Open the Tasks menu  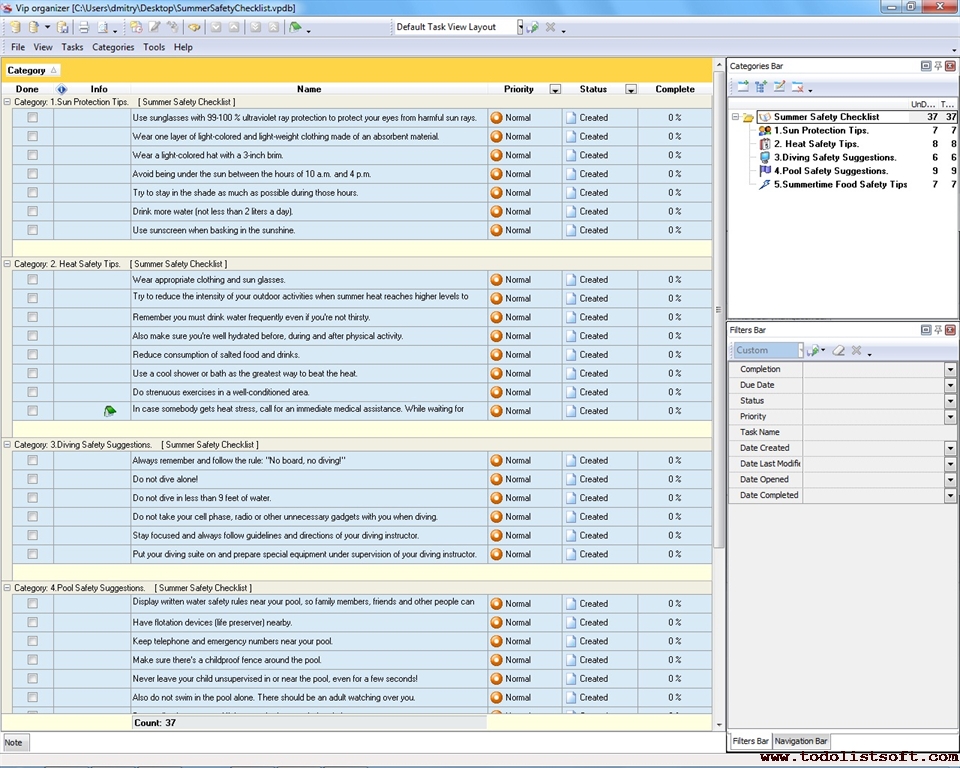point(72,47)
